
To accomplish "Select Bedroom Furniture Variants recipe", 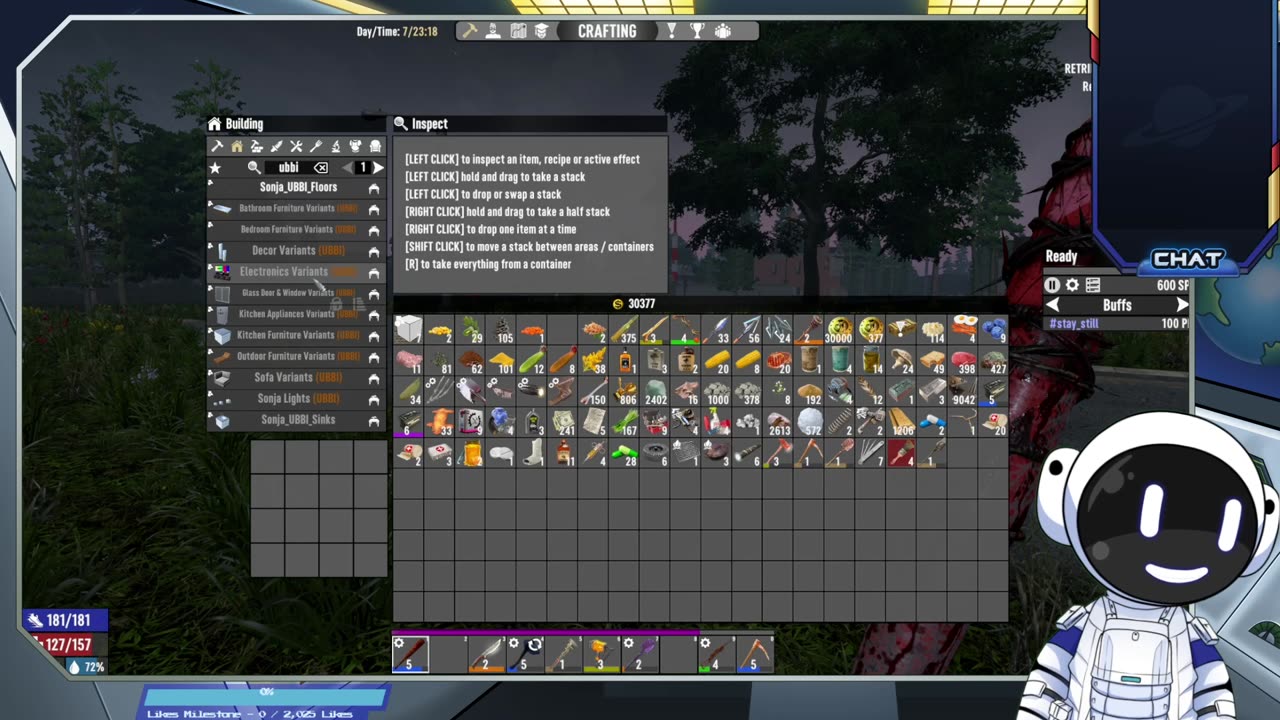I will tap(297, 229).
